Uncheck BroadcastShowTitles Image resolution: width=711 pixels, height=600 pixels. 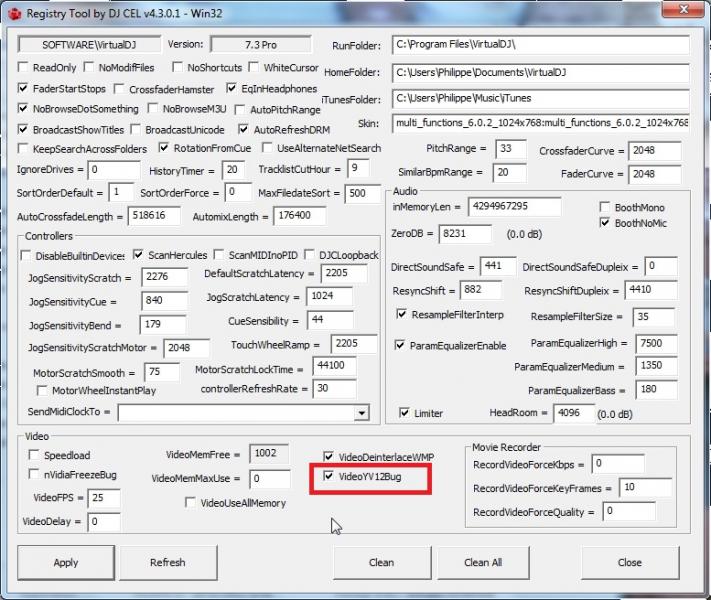[x=23, y=129]
